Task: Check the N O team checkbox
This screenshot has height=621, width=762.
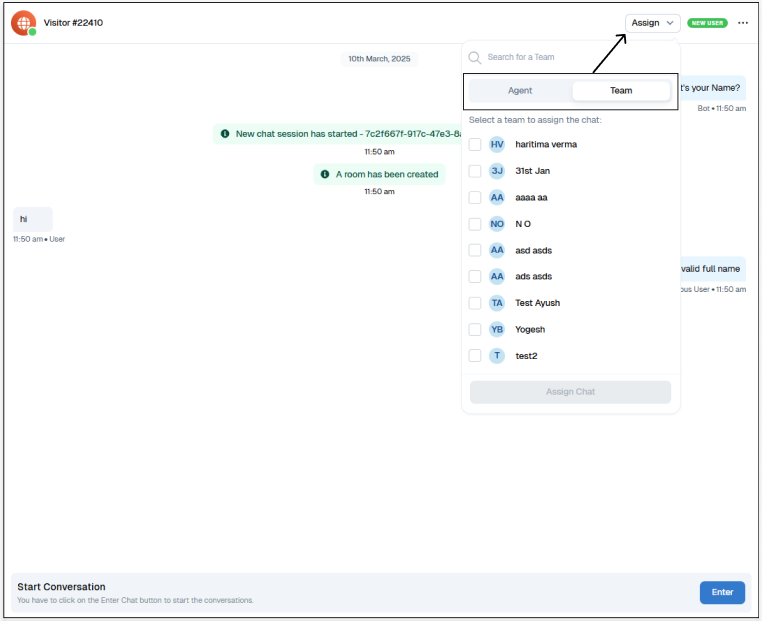Action: pyautogui.click(x=475, y=224)
